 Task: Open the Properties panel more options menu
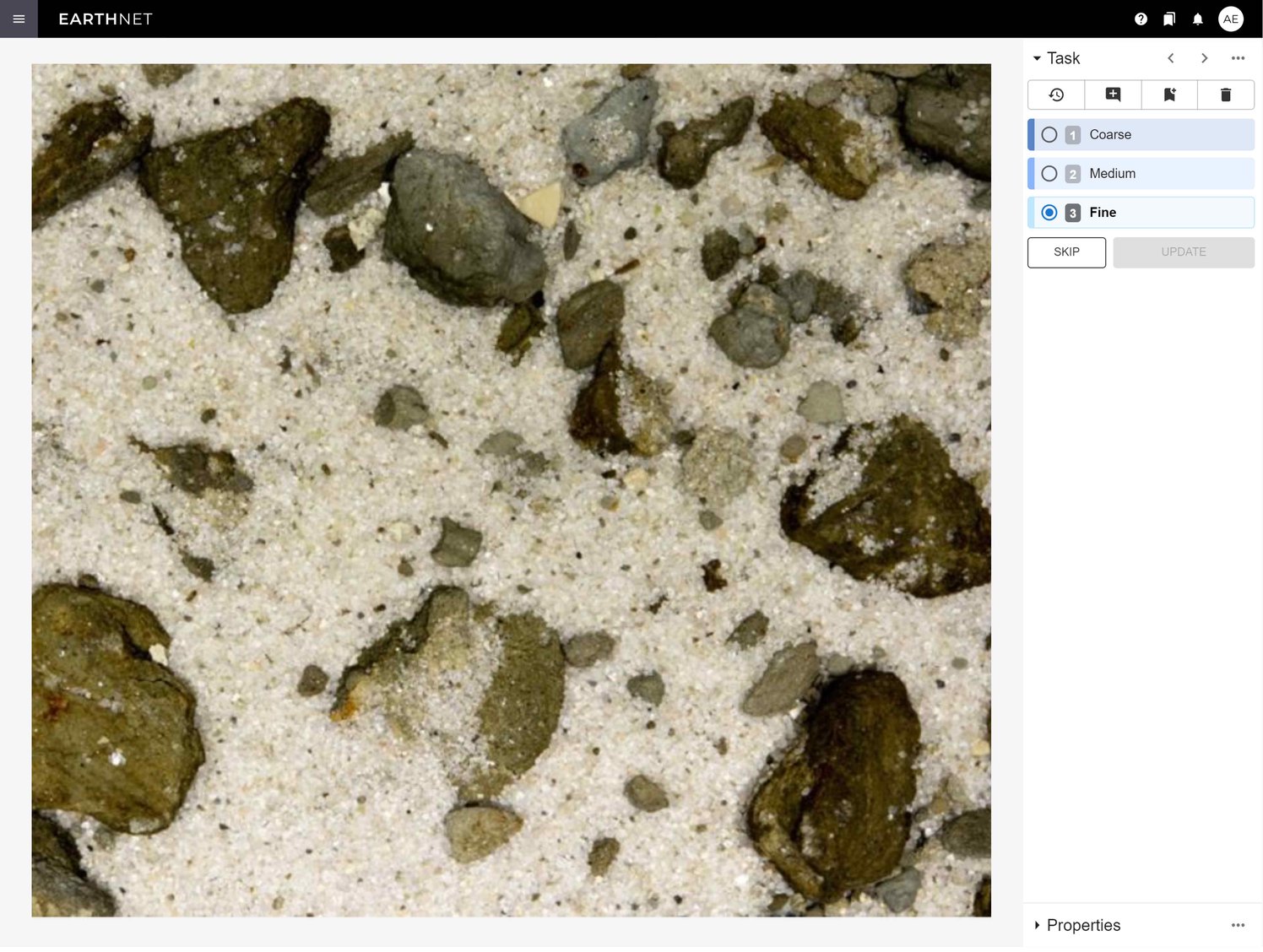pos(1238,926)
